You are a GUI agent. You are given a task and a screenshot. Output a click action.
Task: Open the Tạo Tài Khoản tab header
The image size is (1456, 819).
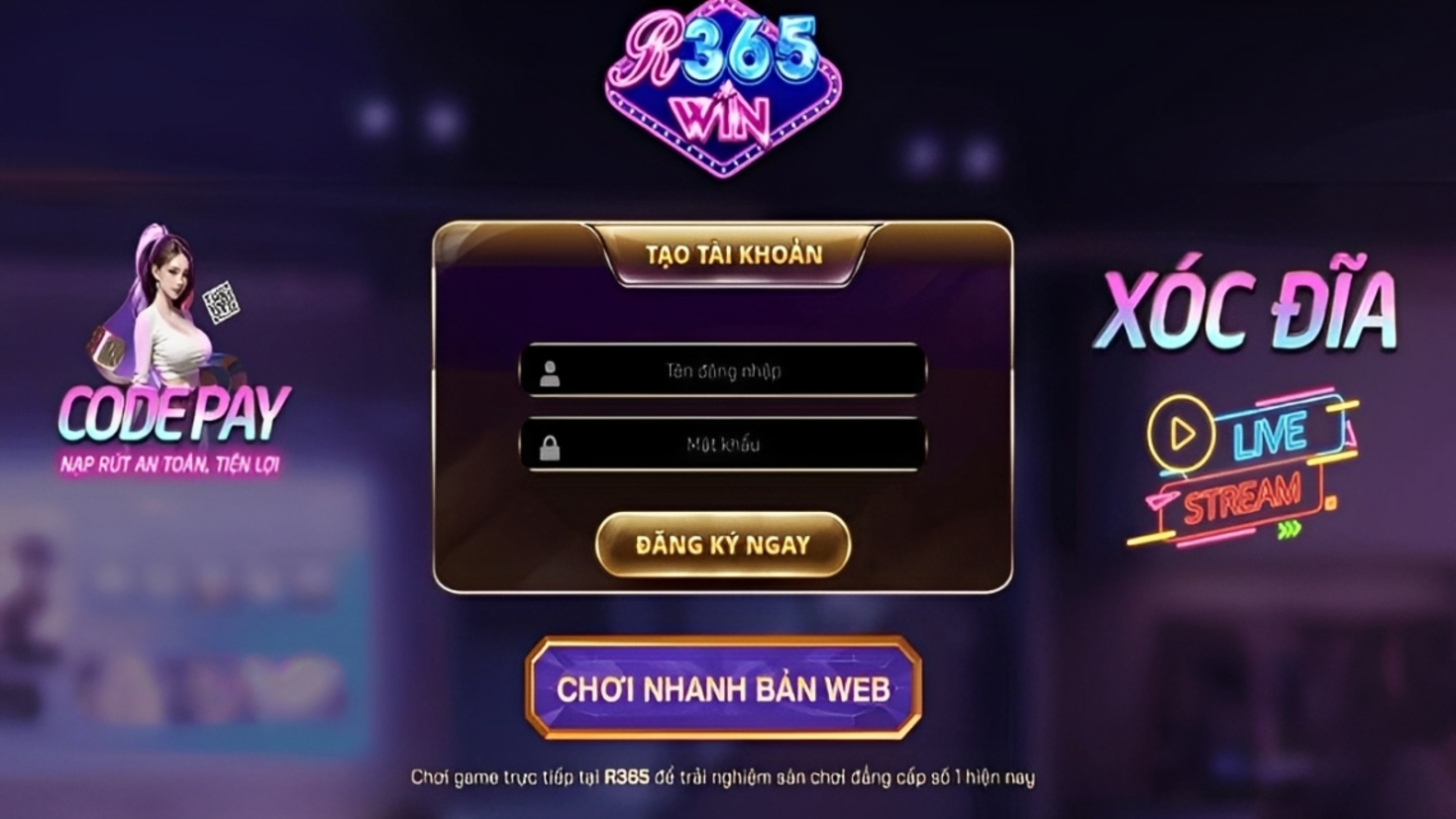(734, 255)
